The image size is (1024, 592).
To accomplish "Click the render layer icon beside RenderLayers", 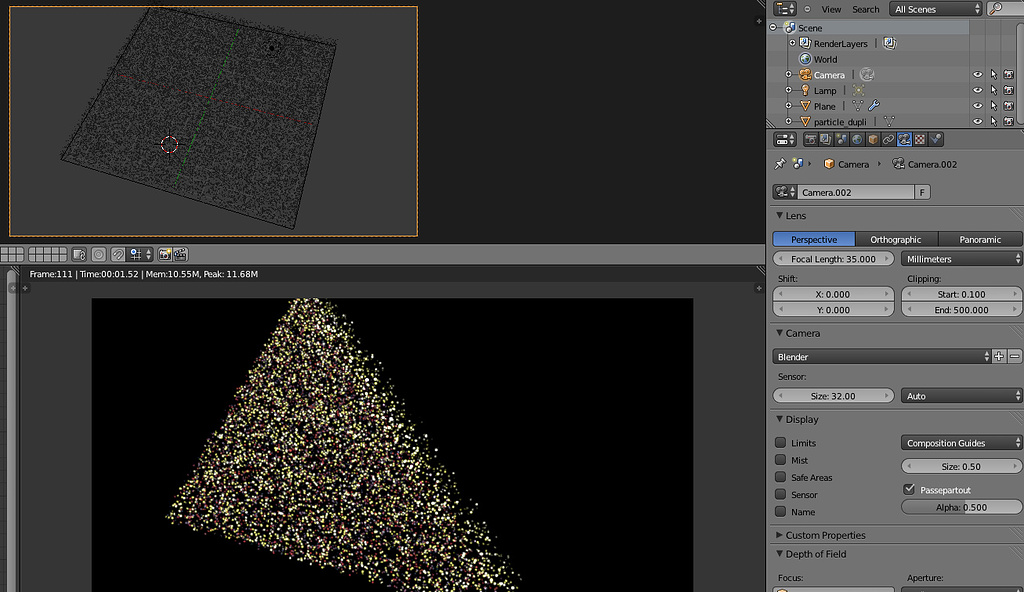I will [x=889, y=43].
